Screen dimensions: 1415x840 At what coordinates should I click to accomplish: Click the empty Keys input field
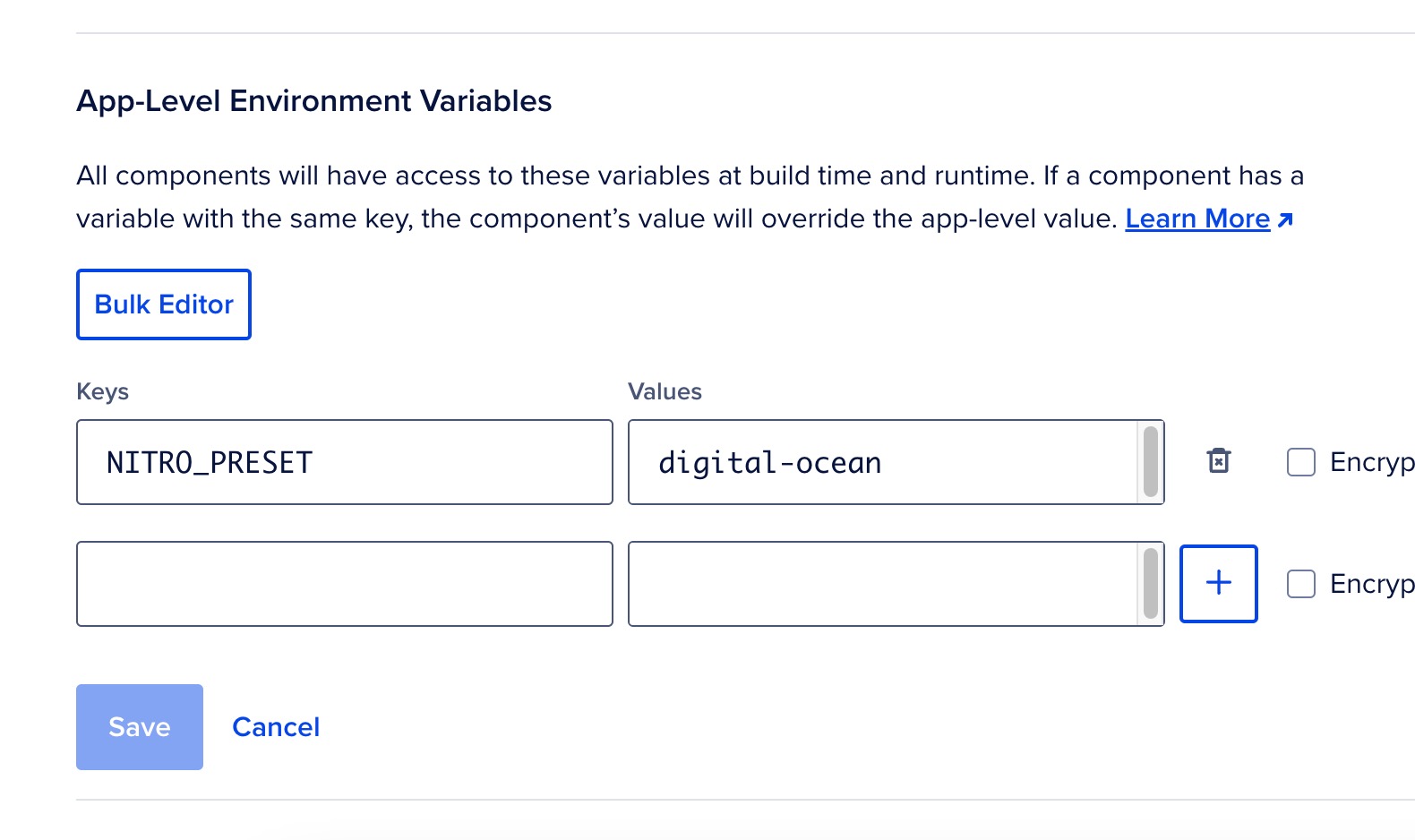[x=344, y=583]
